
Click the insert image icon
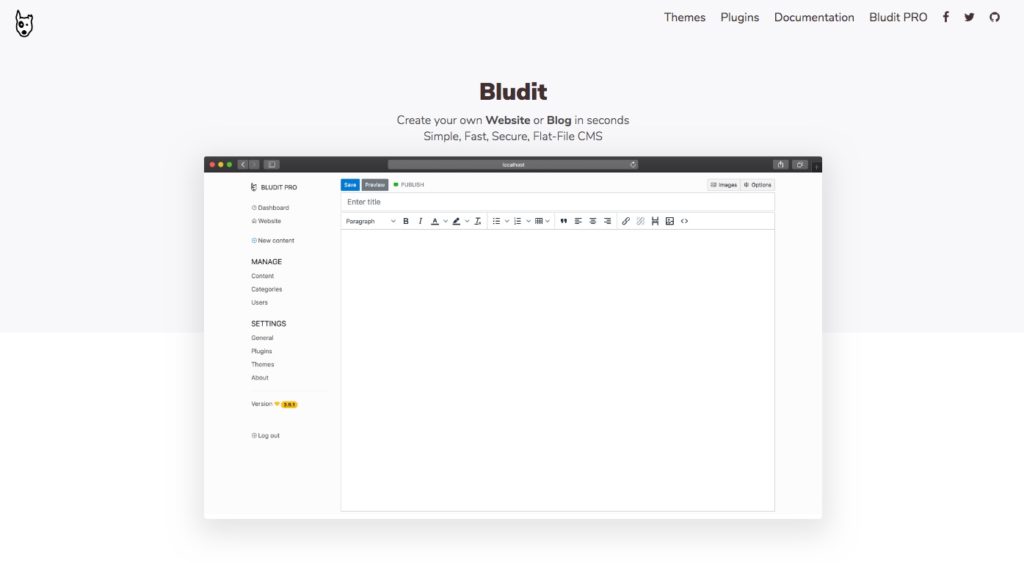[x=670, y=221]
